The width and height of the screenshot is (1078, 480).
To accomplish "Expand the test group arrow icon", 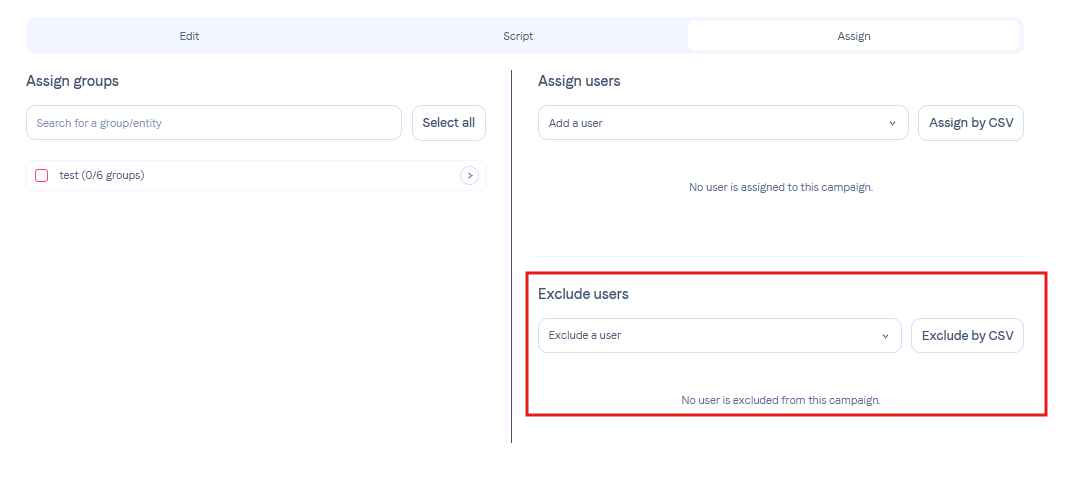I will [469, 176].
